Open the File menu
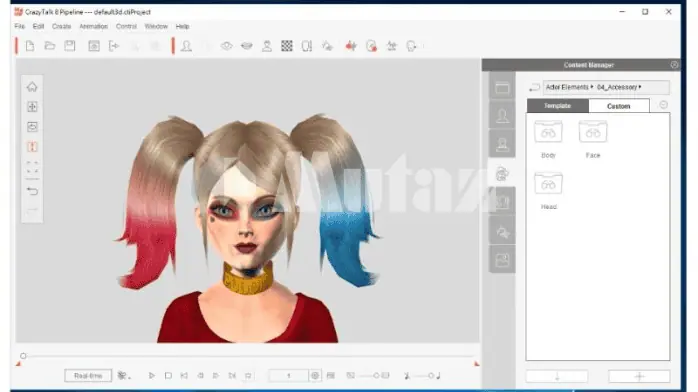Viewport: 698px width, 392px height. point(20,26)
